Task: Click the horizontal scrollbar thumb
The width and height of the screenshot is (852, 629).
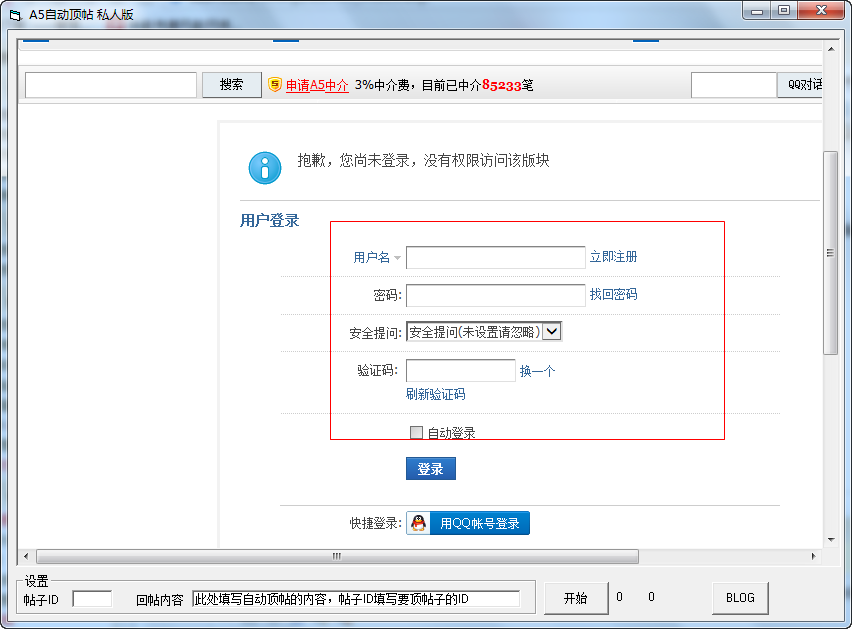Action: tap(337, 556)
